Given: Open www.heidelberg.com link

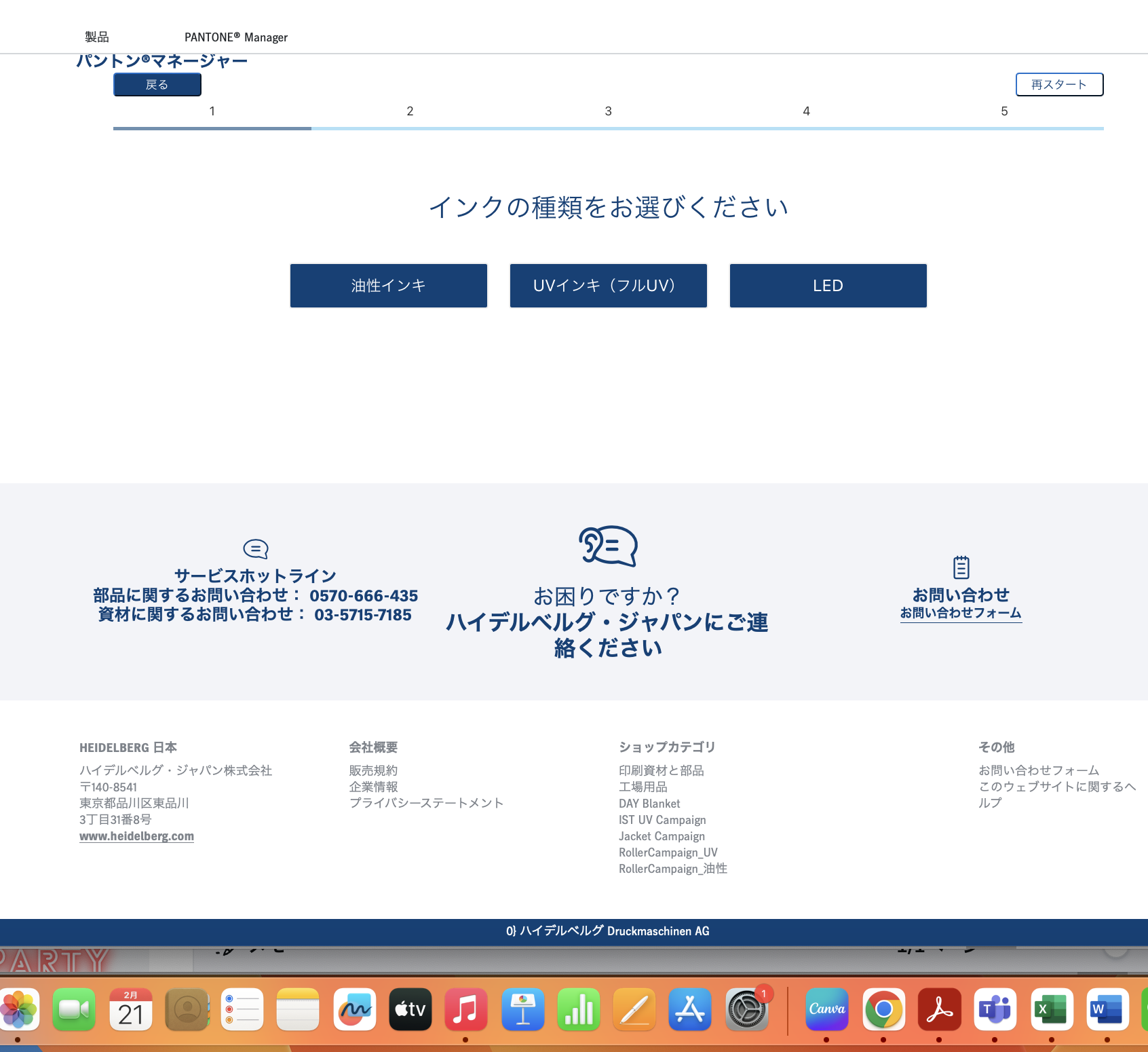Looking at the screenshot, I should tap(136, 836).
